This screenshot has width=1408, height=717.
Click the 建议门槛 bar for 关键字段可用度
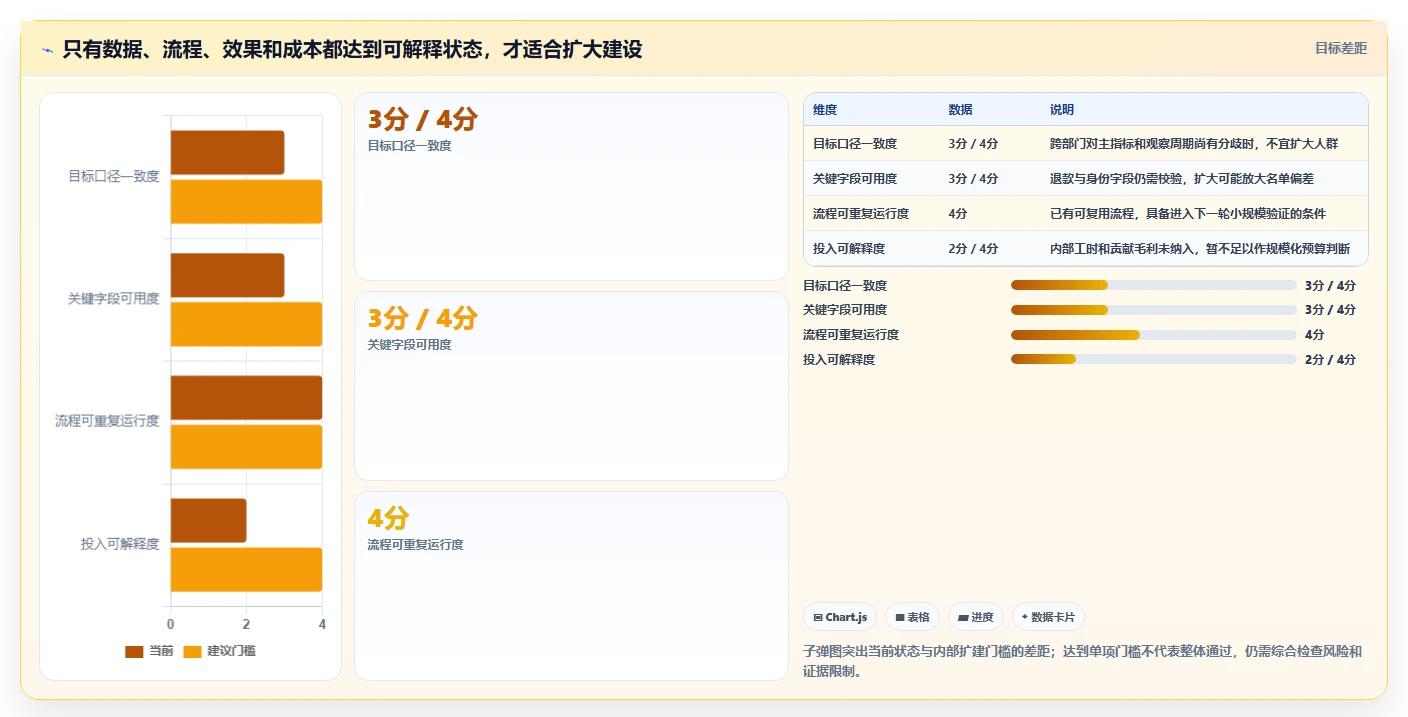click(246, 324)
